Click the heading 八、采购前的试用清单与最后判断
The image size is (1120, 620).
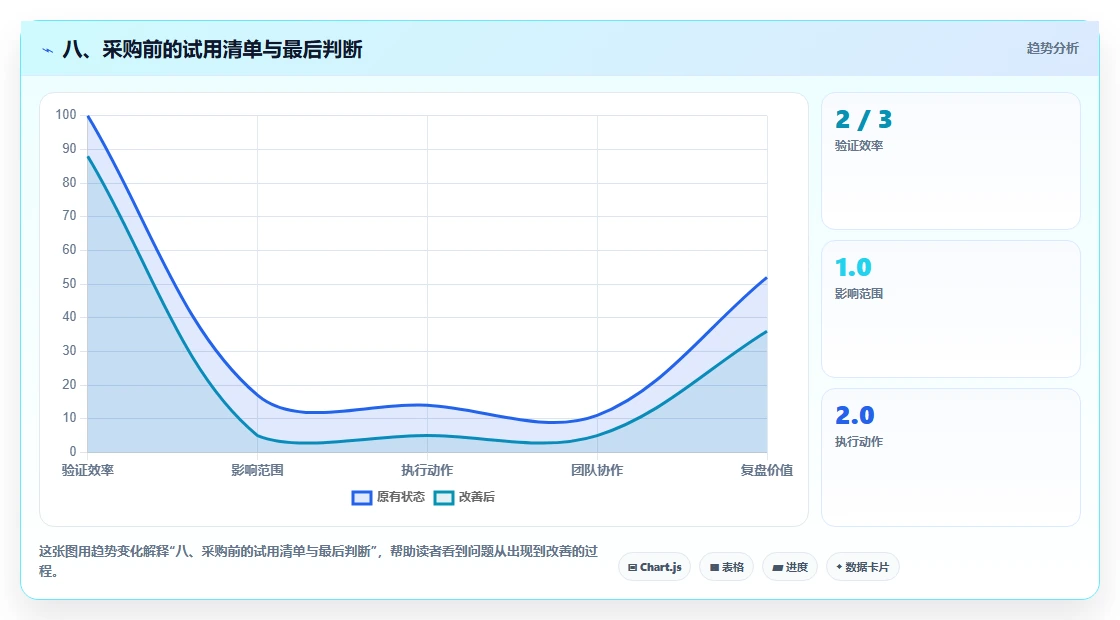click(212, 49)
